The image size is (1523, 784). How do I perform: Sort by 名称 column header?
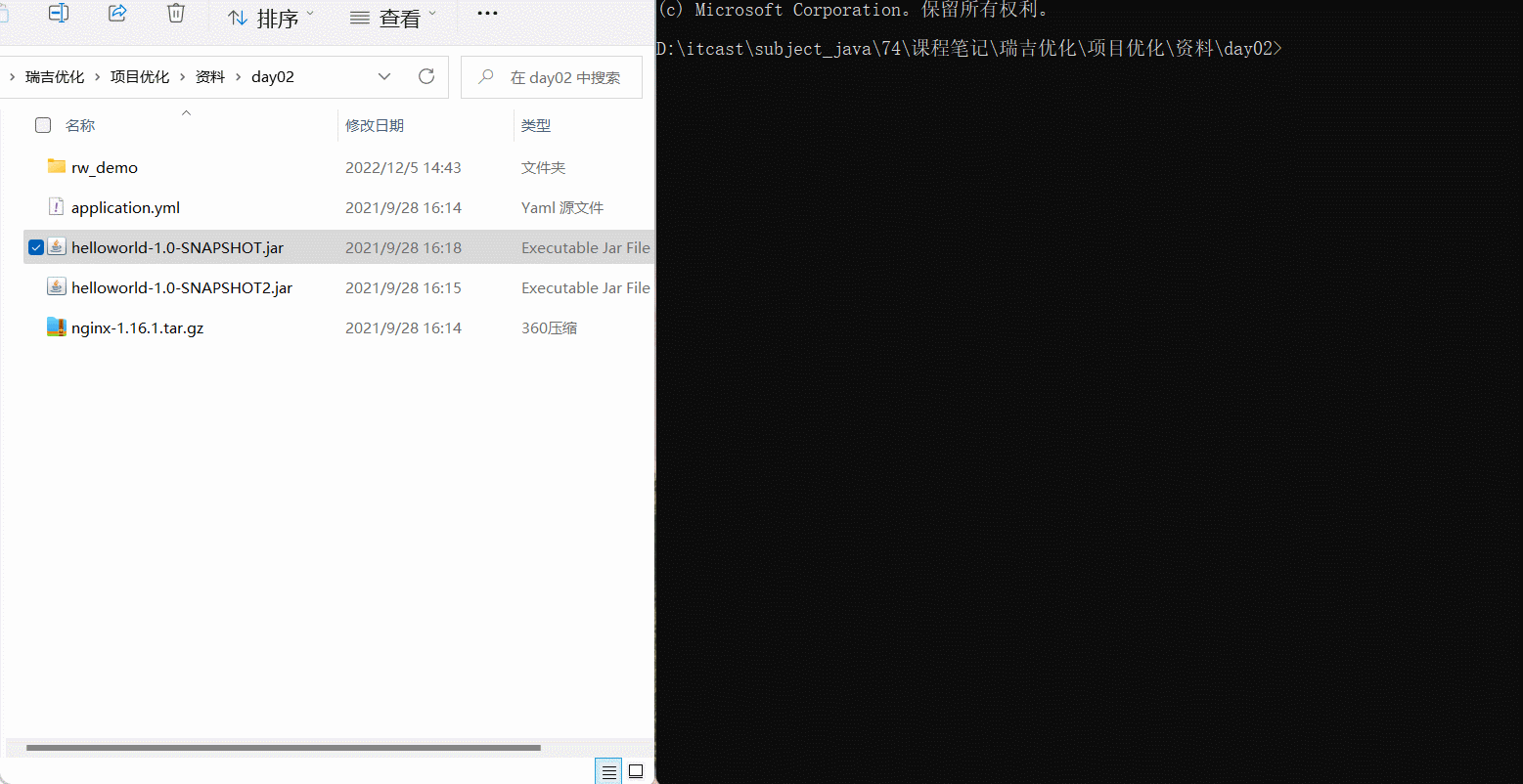click(80, 125)
